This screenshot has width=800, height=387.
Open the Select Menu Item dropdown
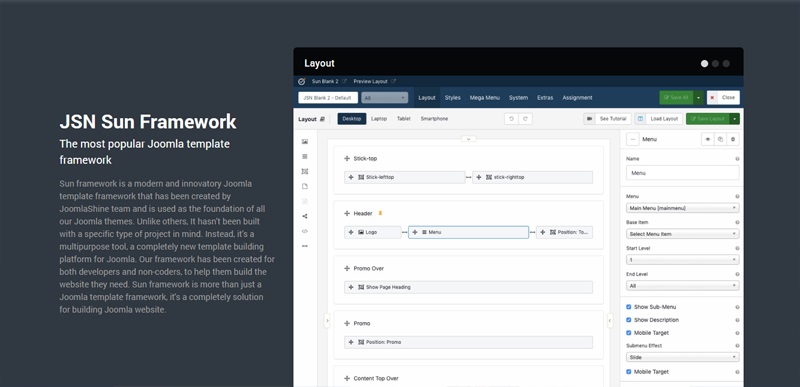click(683, 234)
